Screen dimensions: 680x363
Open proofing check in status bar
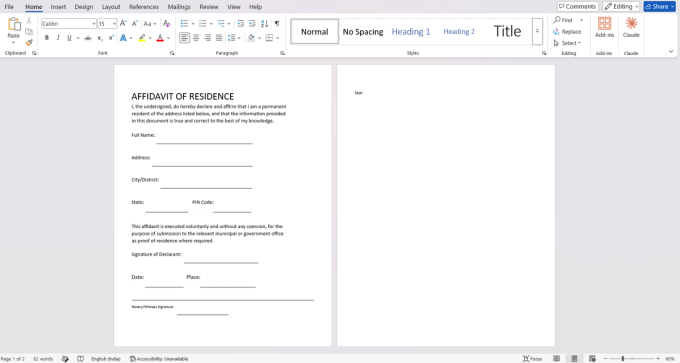click(65, 359)
